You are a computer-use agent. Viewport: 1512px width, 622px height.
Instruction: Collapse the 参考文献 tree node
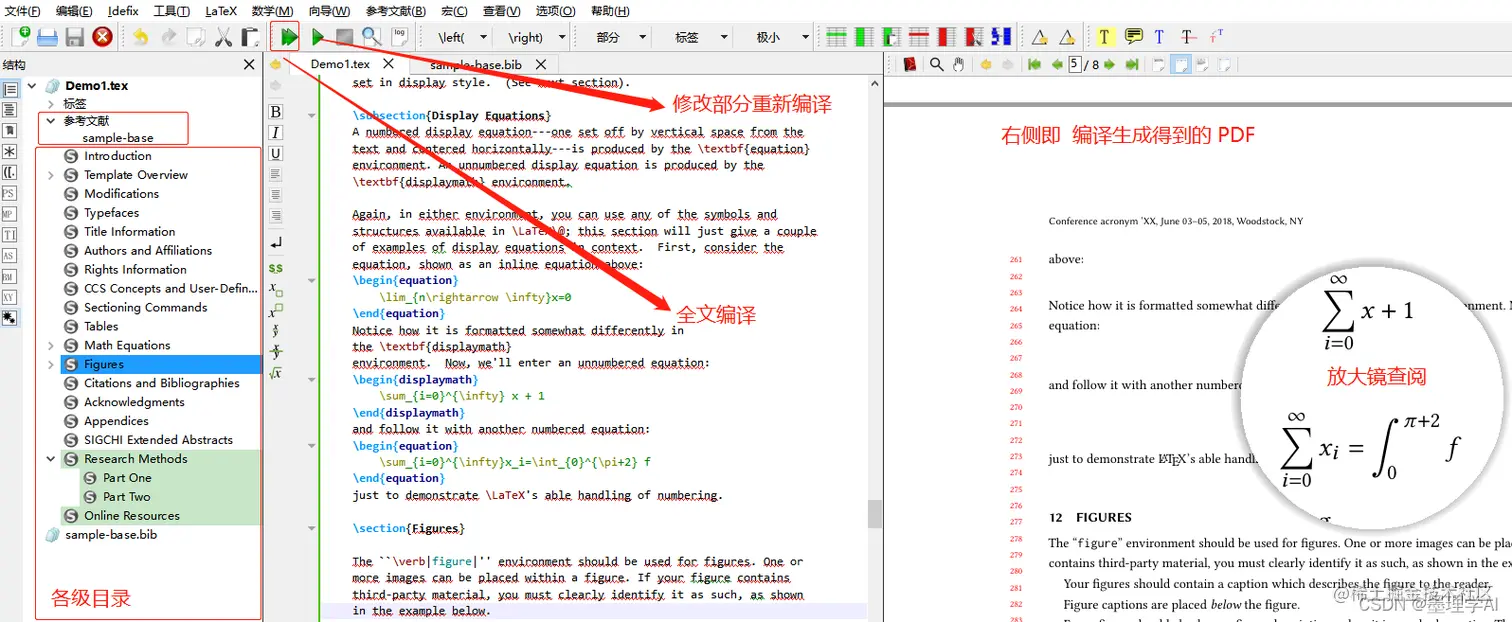click(x=51, y=121)
